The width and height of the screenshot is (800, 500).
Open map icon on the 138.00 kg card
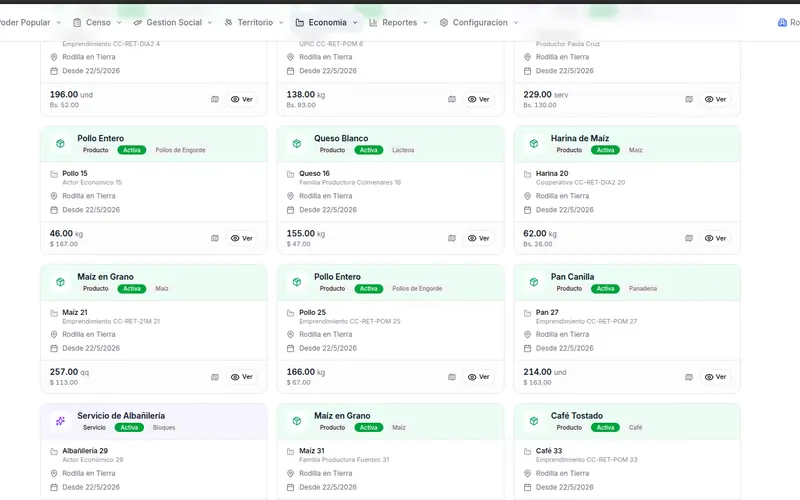pyautogui.click(x=452, y=99)
